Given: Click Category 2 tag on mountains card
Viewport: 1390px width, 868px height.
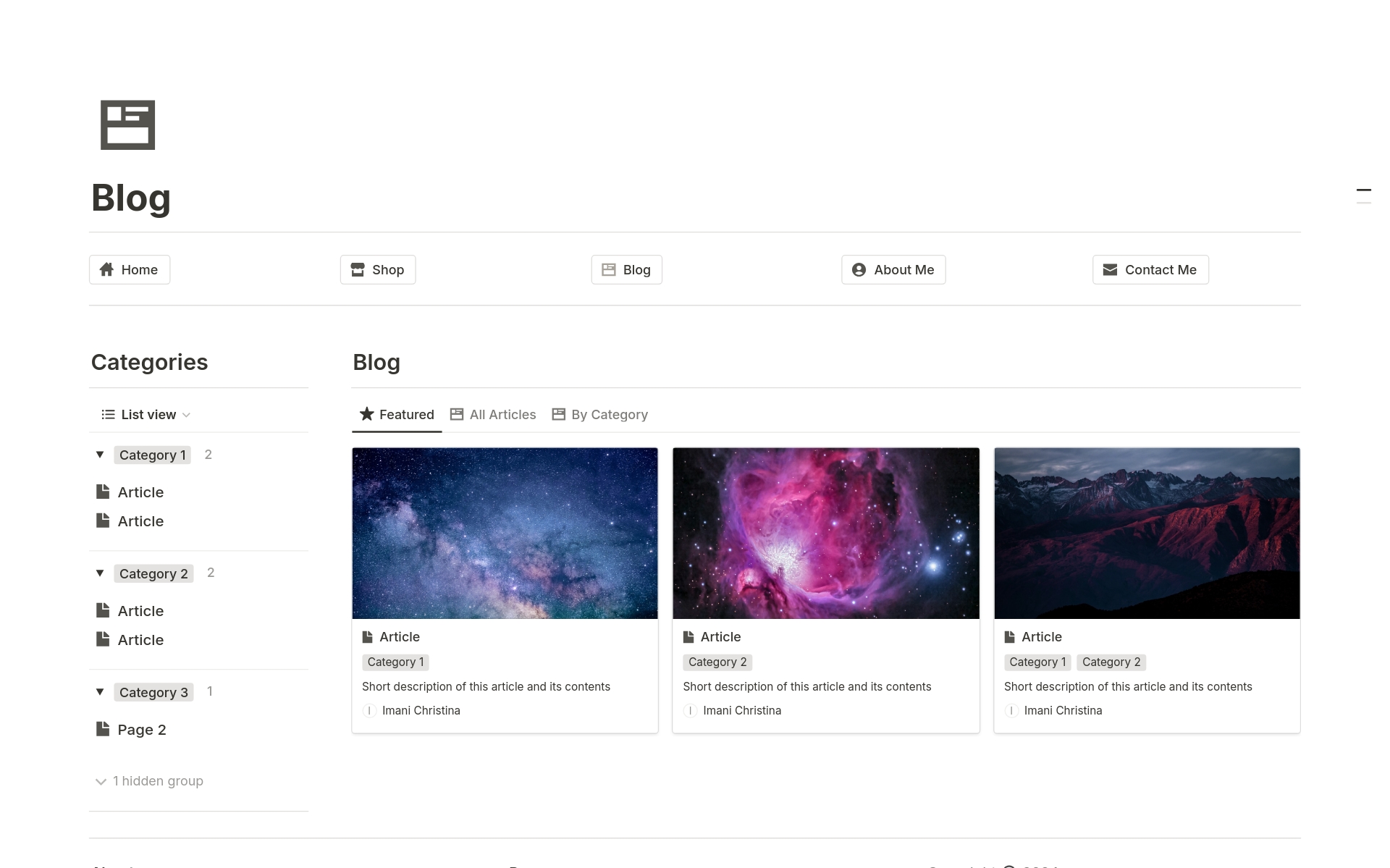Looking at the screenshot, I should (x=1111, y=662).
